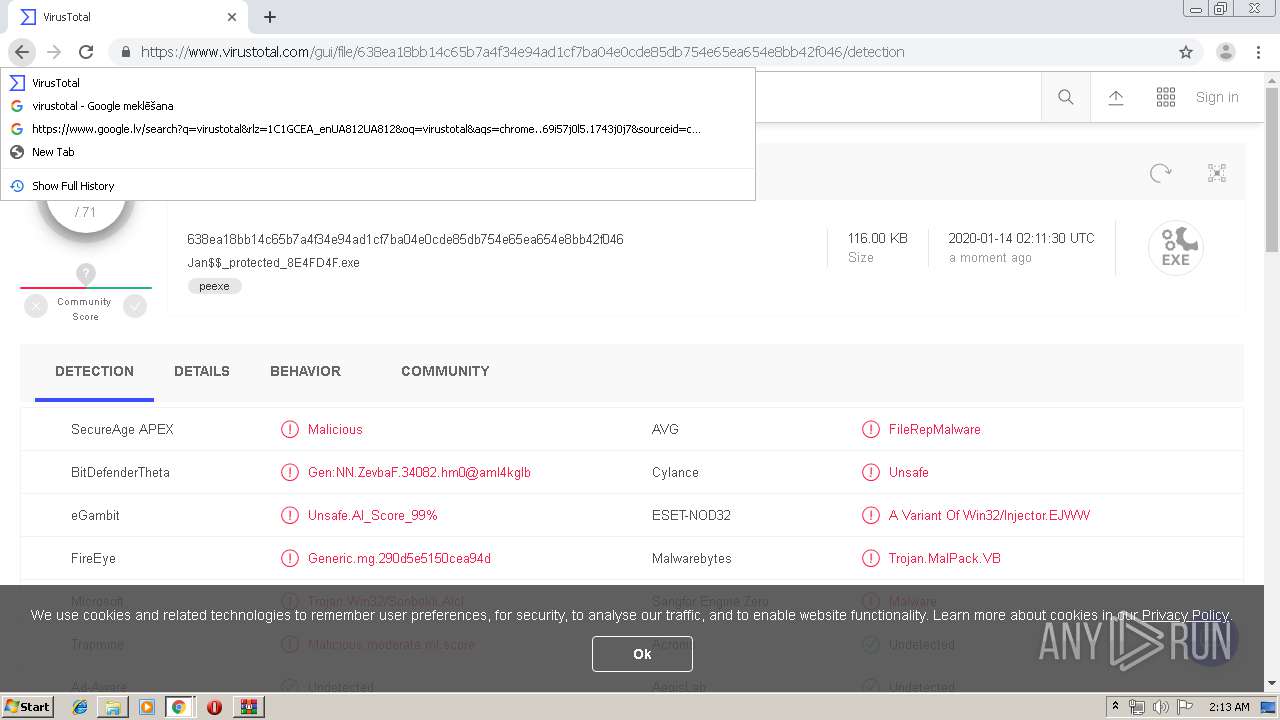This screenshot has height=720, width=1280.
Task: Open a new tab with the plus button
Action: coord(270,17)
